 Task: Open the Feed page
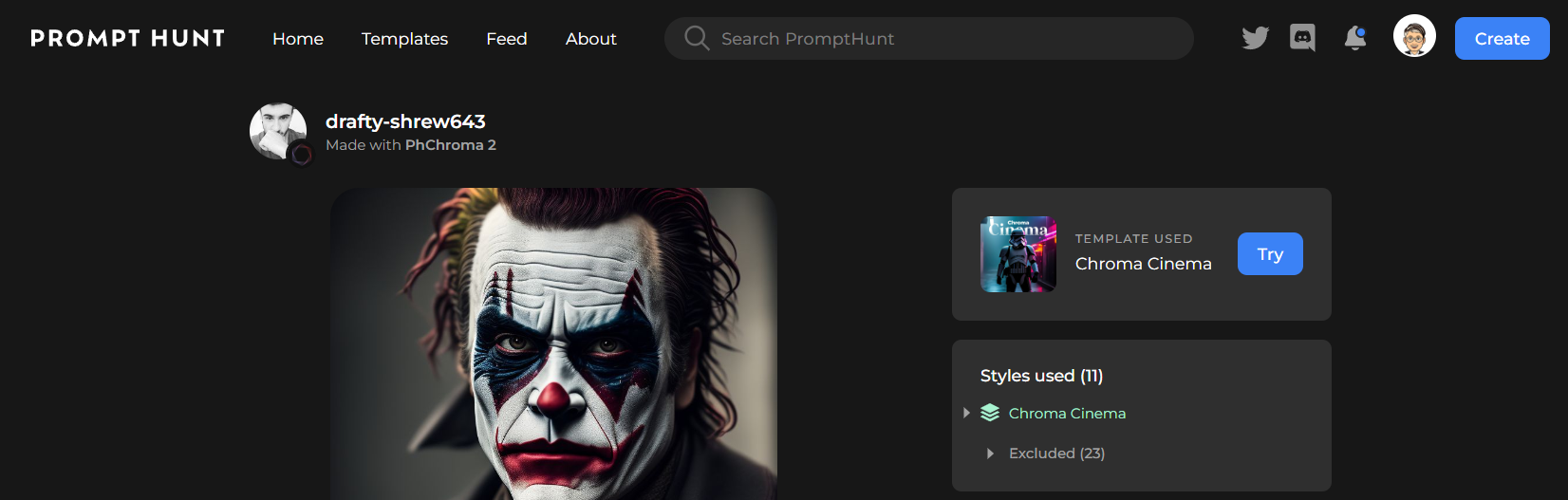[507, 39]
